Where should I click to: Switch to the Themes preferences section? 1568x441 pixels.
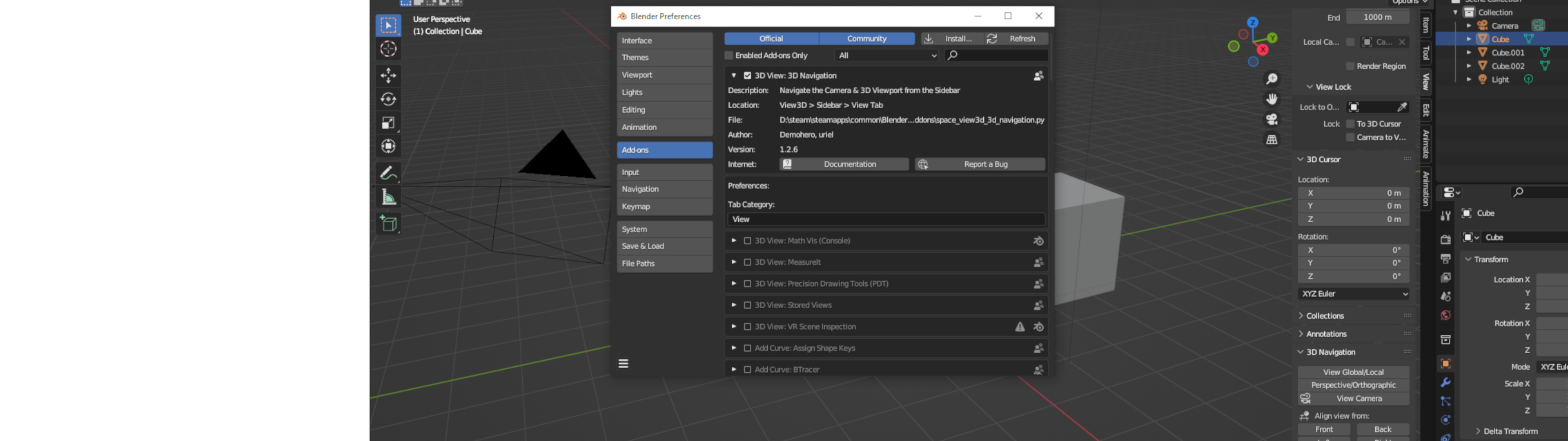coord(664,57)
